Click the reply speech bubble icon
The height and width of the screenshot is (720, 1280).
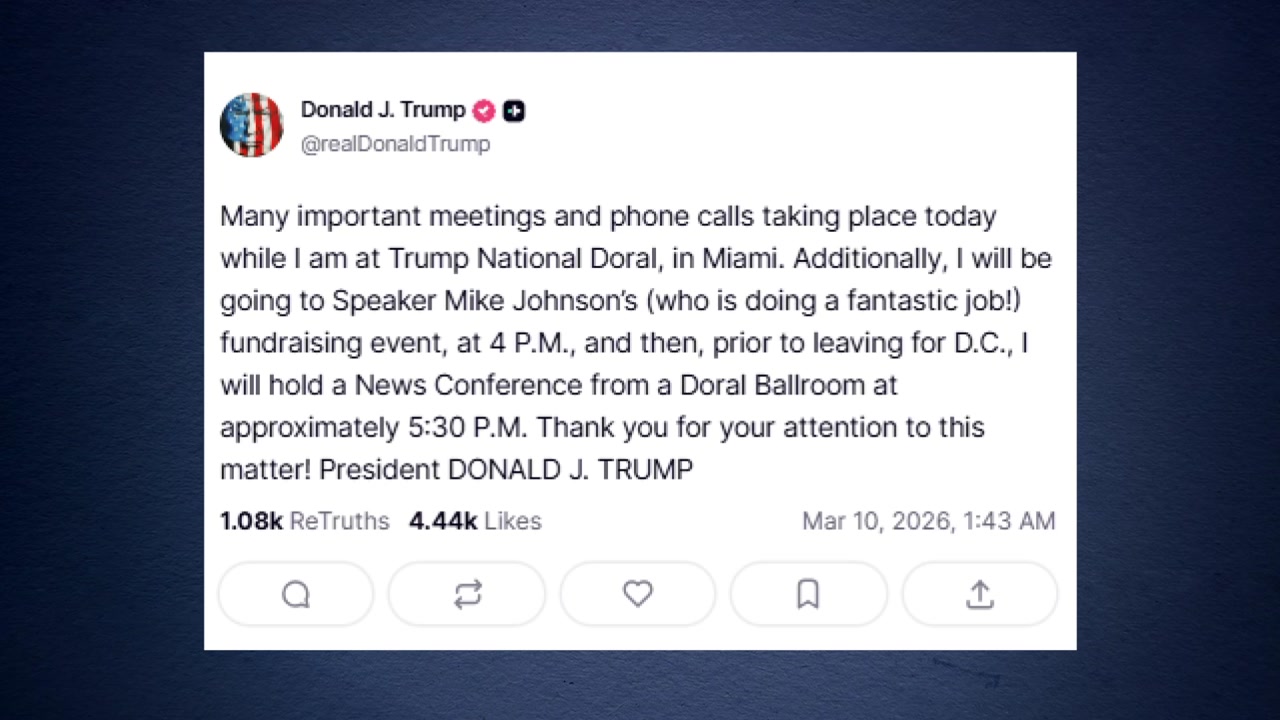tap(296, 595)
